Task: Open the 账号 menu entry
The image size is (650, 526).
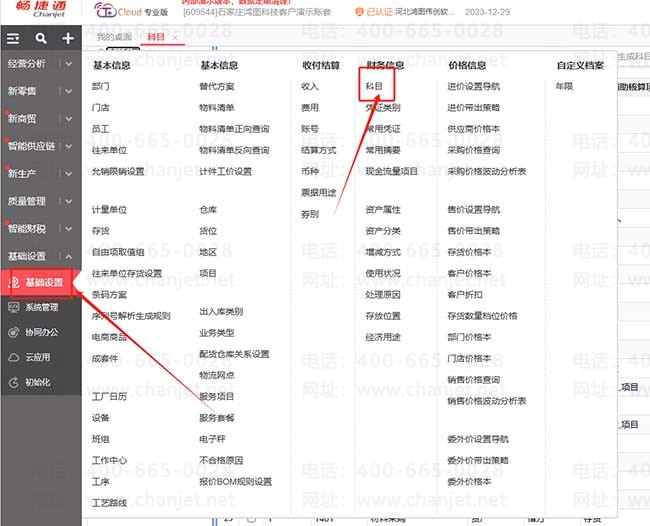Action: pos(310,129)
